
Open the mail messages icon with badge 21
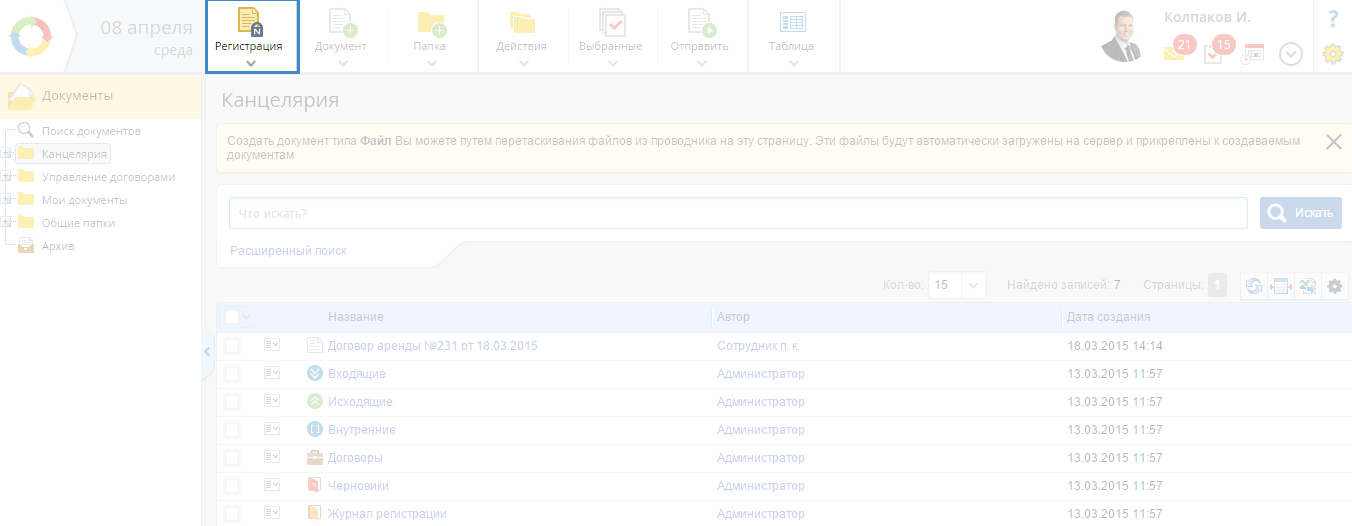[1175, 52]
